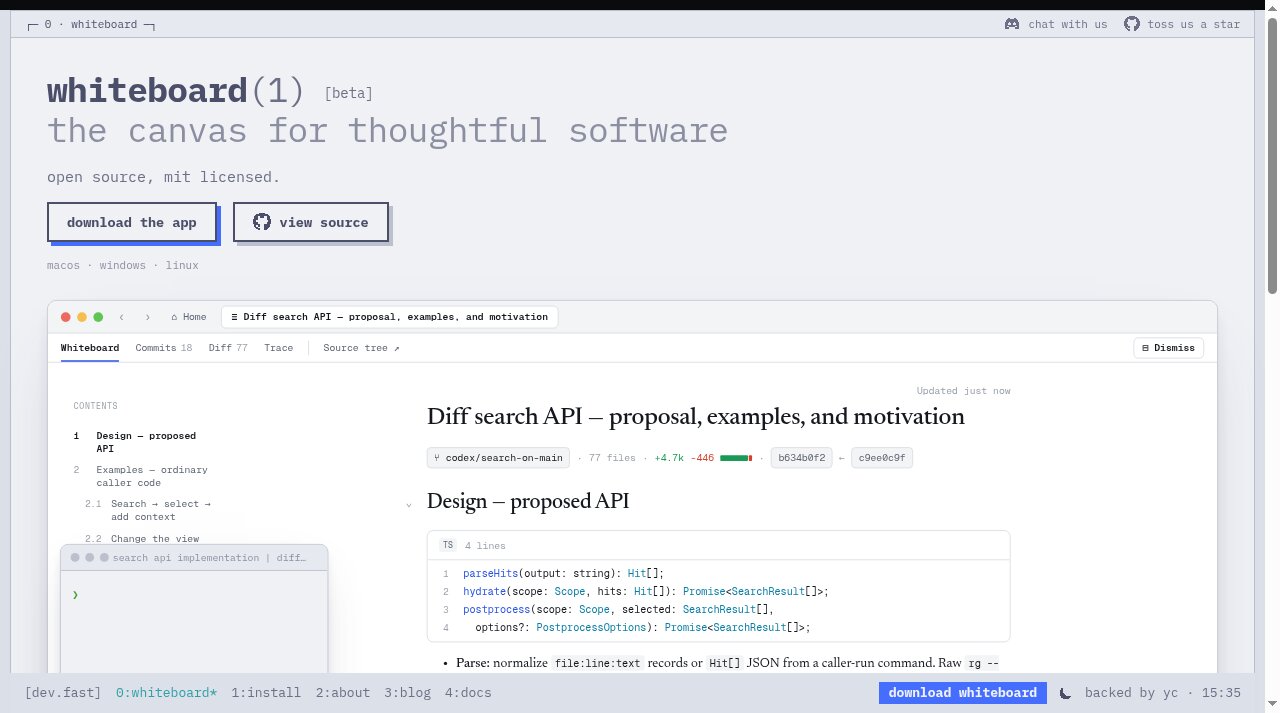Click code line parseHits(output: string)
The width and height of the screenshot is (1280, 713).
pyautogui.click(x=563, y=573)
